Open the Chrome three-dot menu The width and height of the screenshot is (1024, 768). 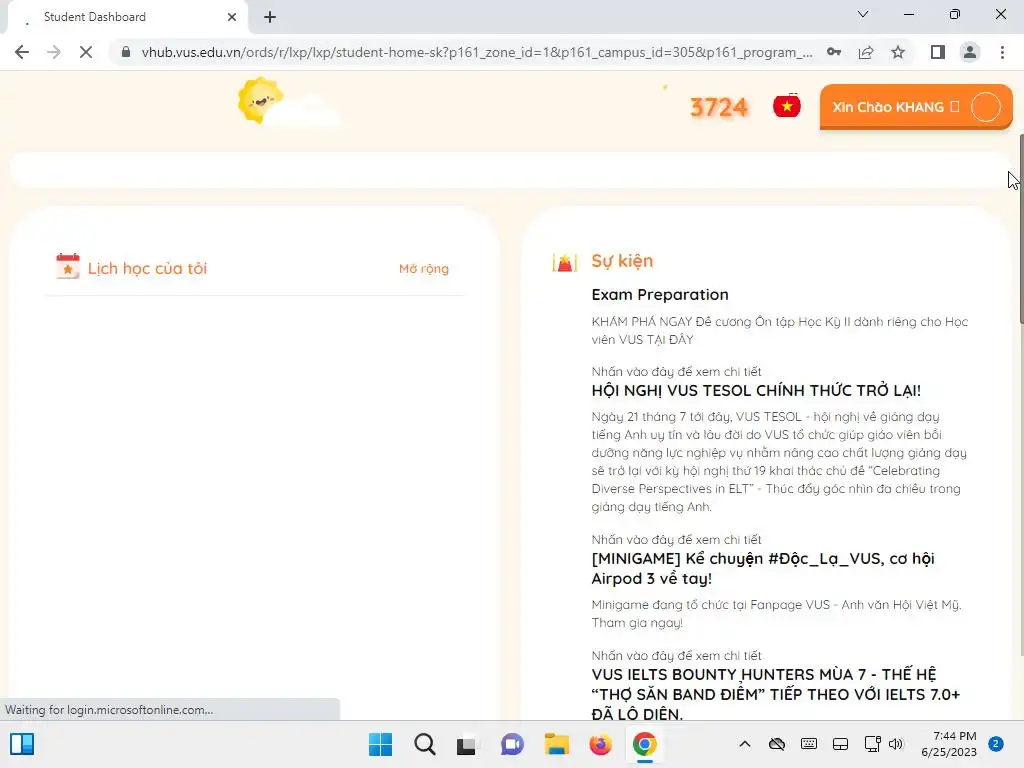[1002, 52]
